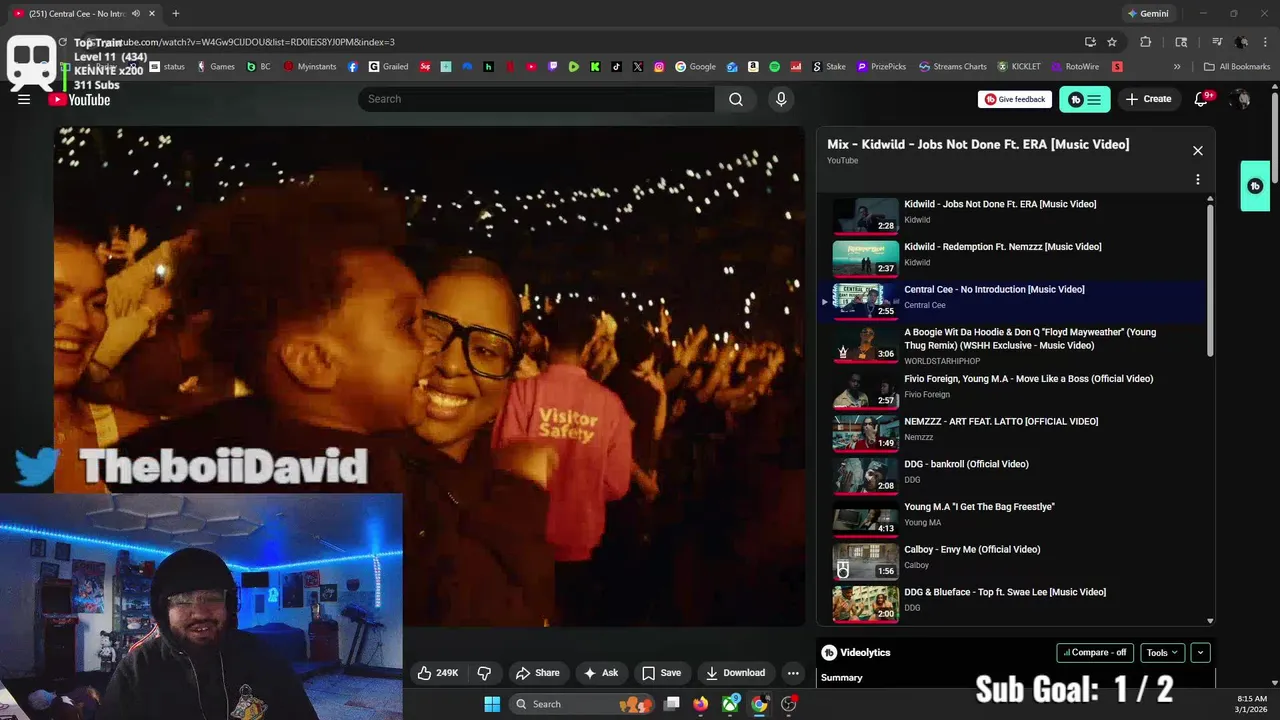Close the Mix playlist panel
The width and height of the screenshot is (1280, 720).
(1197, 151)
